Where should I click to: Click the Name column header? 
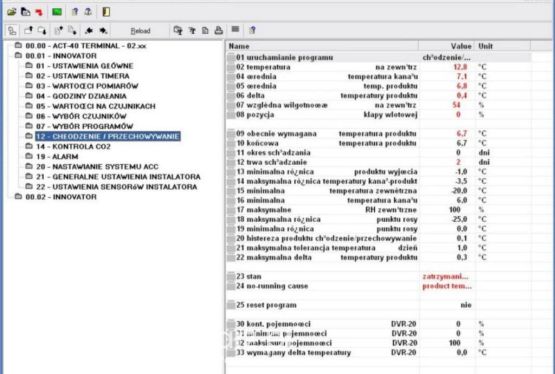point(322,46)
